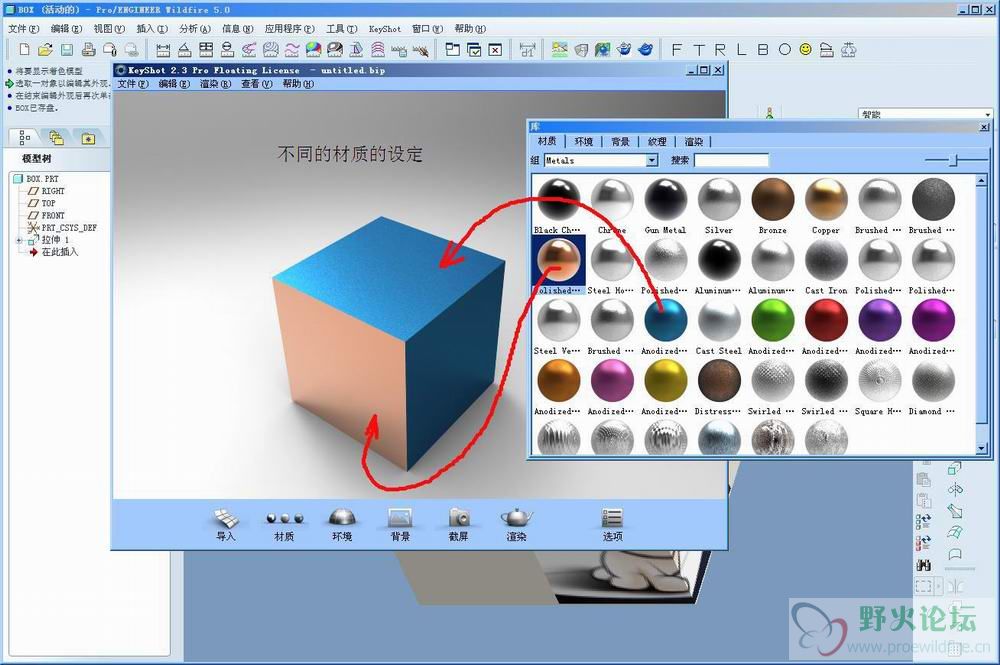Select the 材质 tab in the library
The image size is (1000, 665).
(x=547, y=141)
